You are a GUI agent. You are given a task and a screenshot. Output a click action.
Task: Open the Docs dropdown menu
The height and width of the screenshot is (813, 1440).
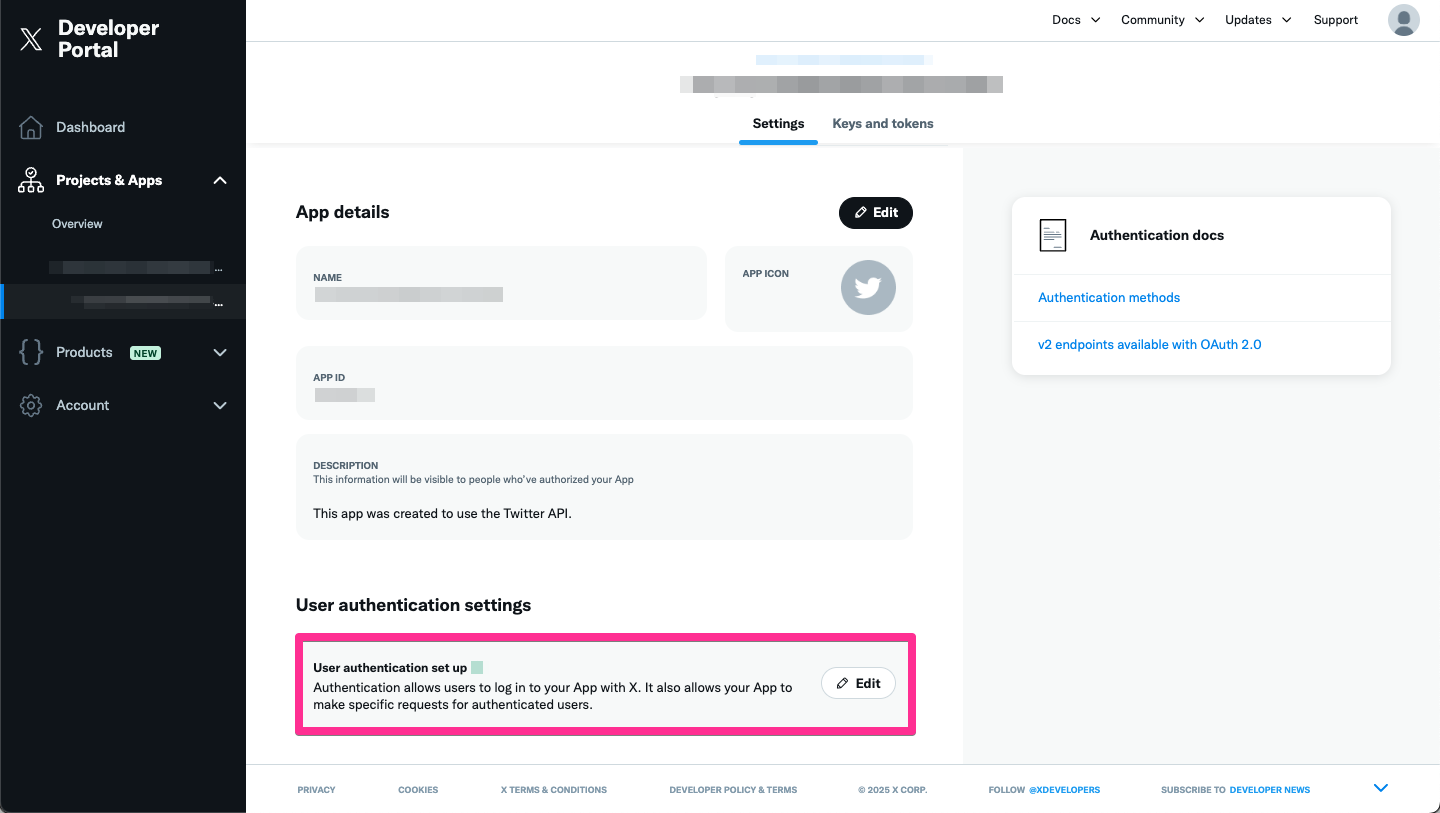tap(1076, 20)
